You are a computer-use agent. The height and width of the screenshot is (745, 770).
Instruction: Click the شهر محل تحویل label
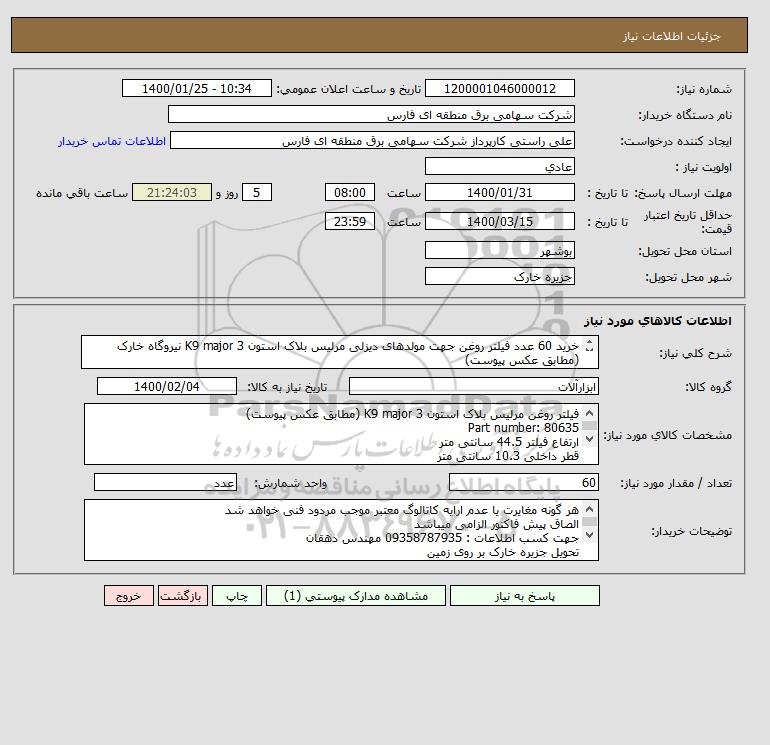(x=688, y=277)
